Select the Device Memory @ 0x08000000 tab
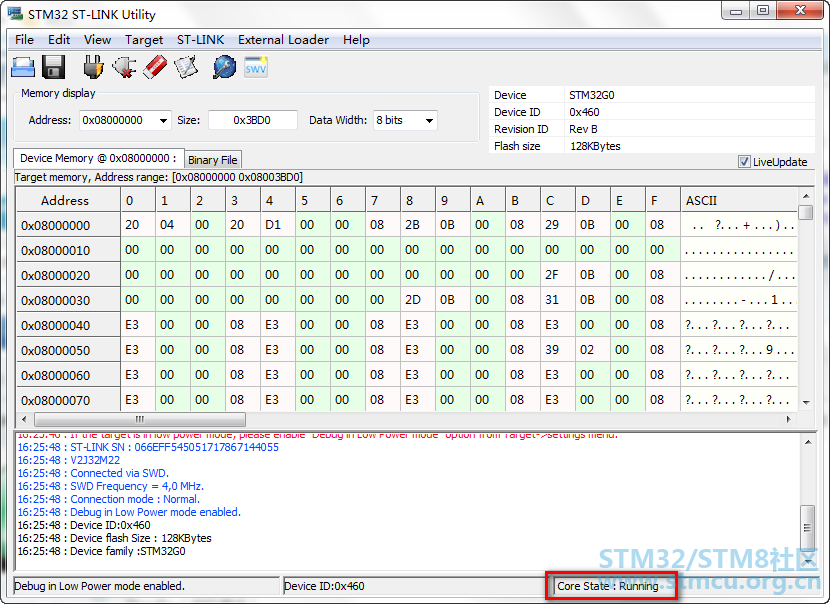 (x=98, y=158)
